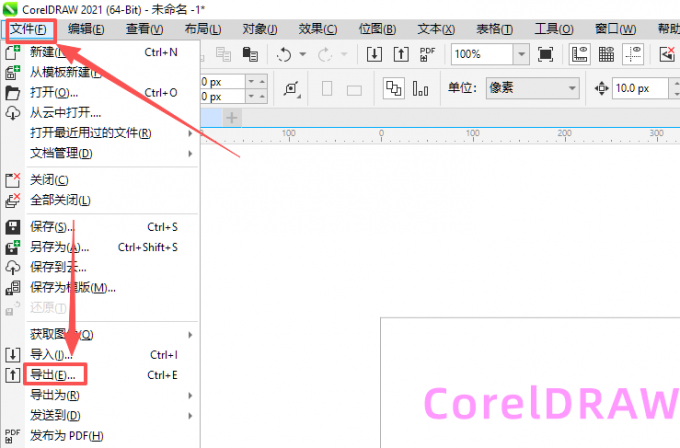680x448 pixels.
Task: Toggle the show guidelines icon
Action: (x=633, y=54)
